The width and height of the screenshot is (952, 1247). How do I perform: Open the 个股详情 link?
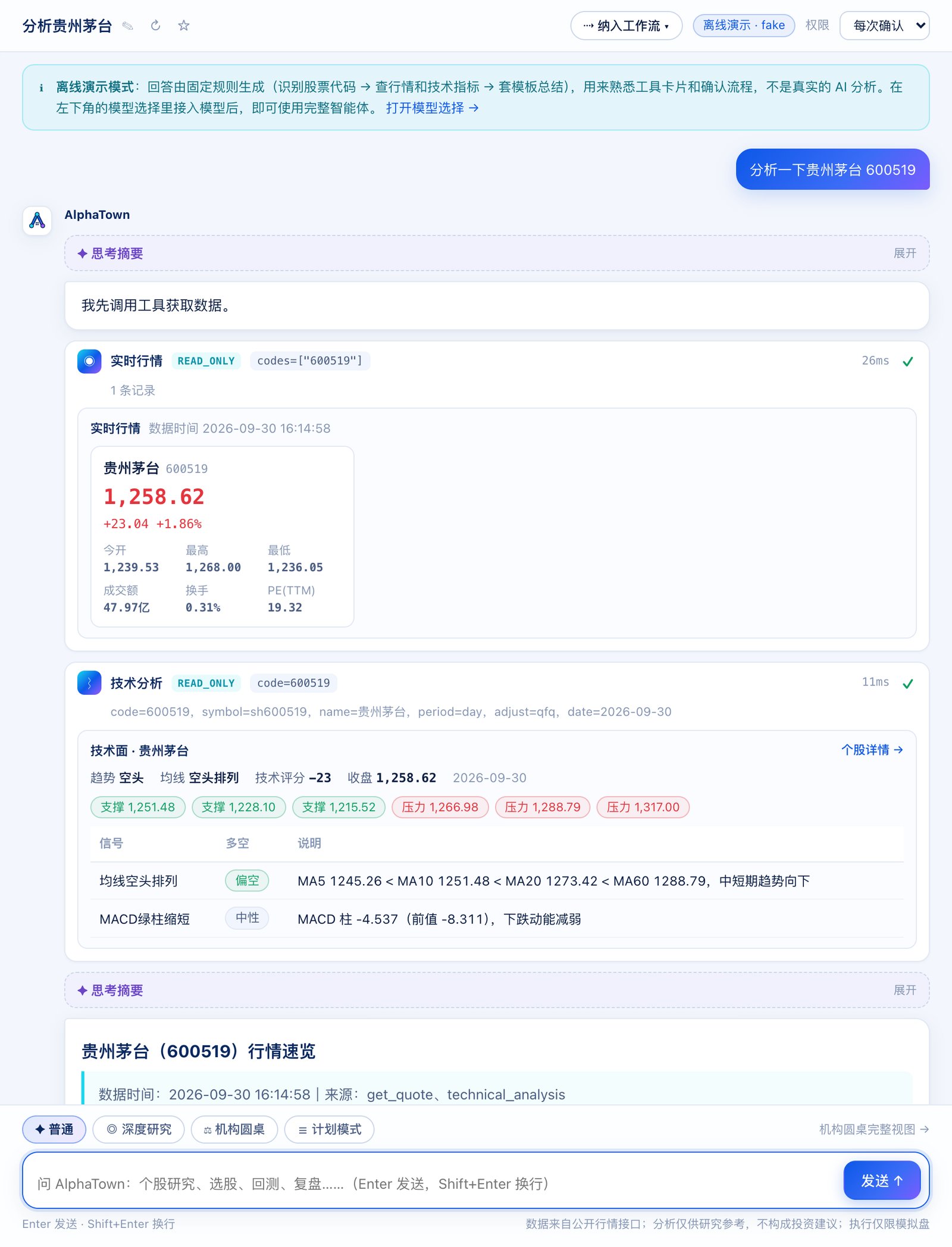[872, 750]
